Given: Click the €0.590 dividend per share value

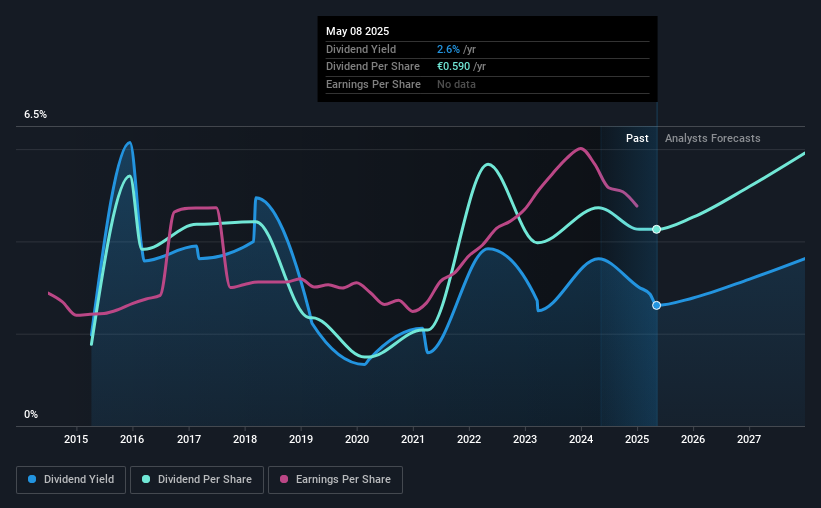Looking at the screenshot, I should point(453,67).
